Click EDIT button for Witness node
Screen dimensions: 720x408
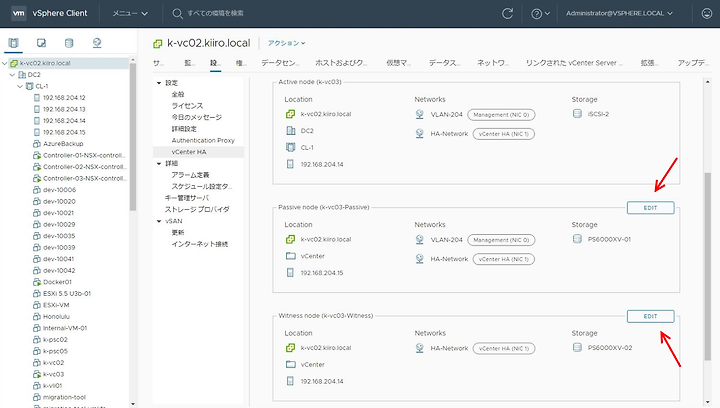[x=650, y=316]
